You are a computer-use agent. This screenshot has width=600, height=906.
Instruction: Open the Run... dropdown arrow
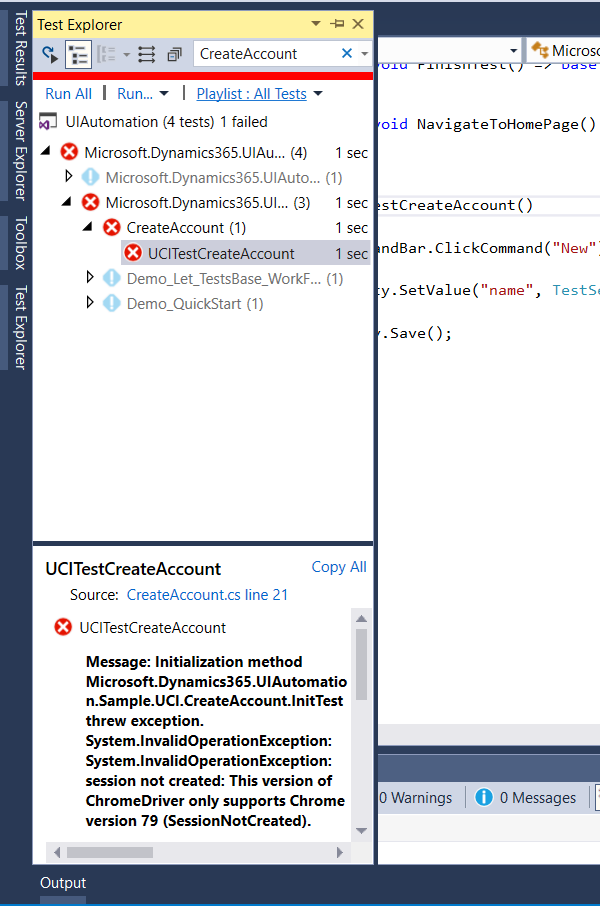(x=164, y=94)
